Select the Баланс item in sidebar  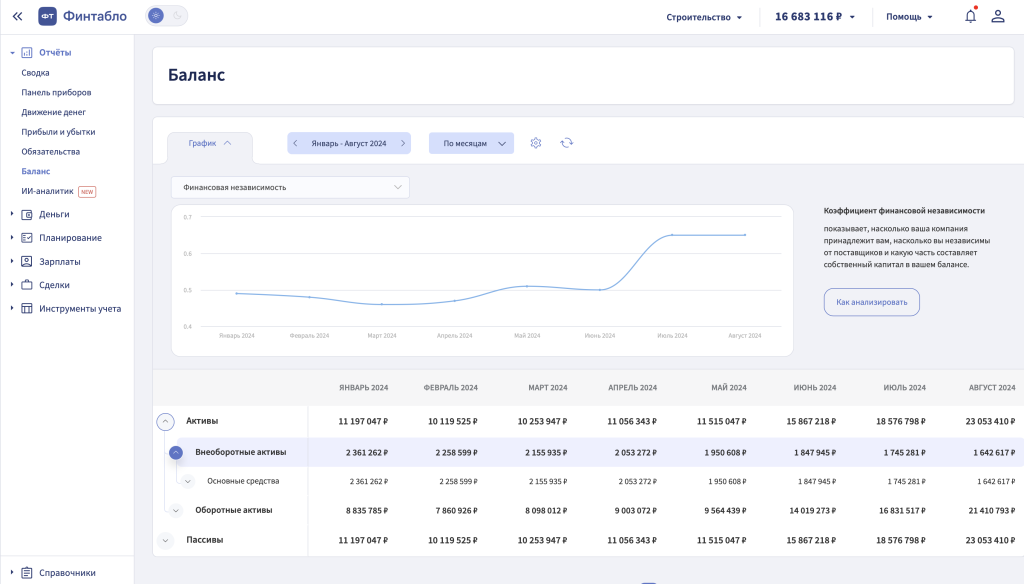[x=35, y=171]
